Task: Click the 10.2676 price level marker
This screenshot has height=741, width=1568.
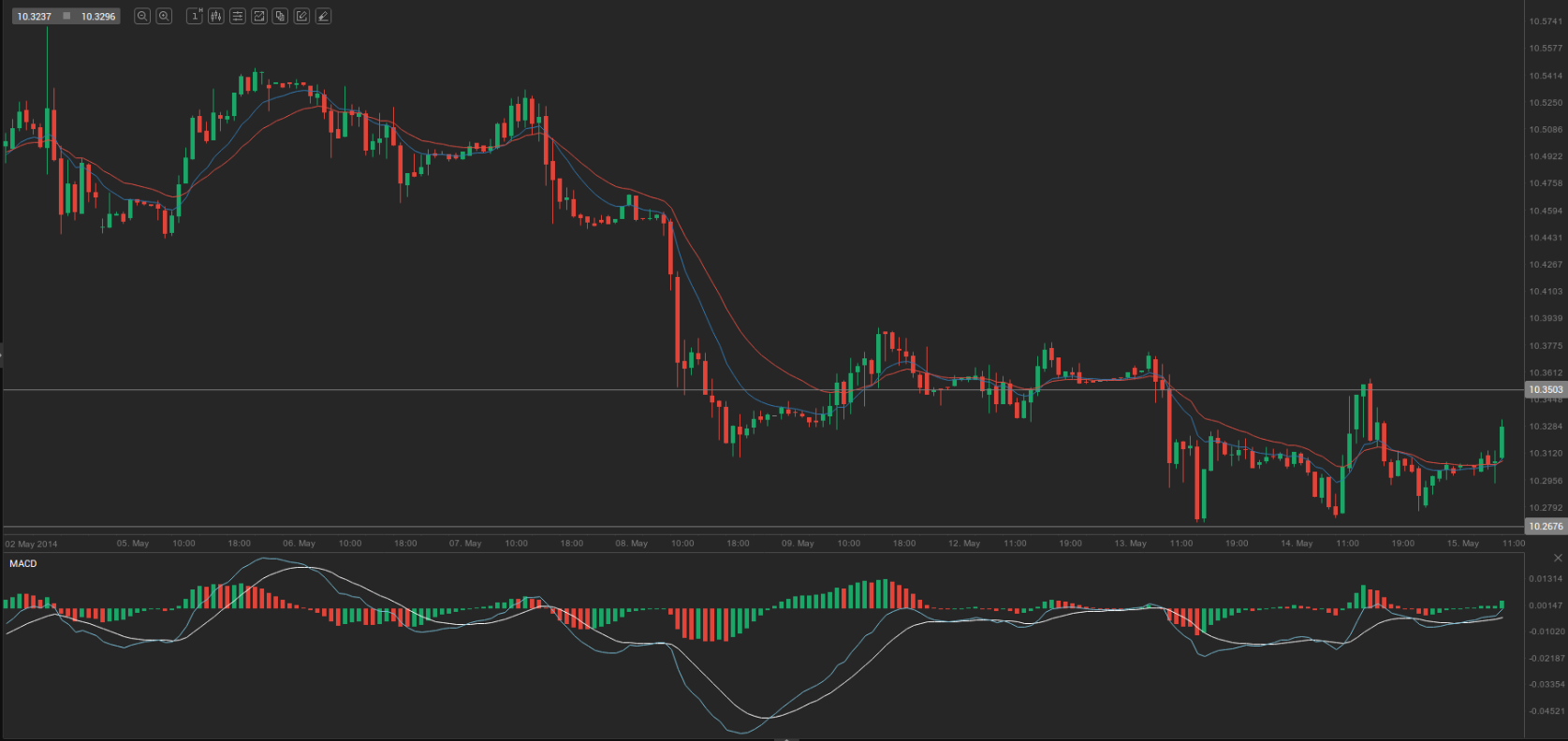Action: [1546, 526]
